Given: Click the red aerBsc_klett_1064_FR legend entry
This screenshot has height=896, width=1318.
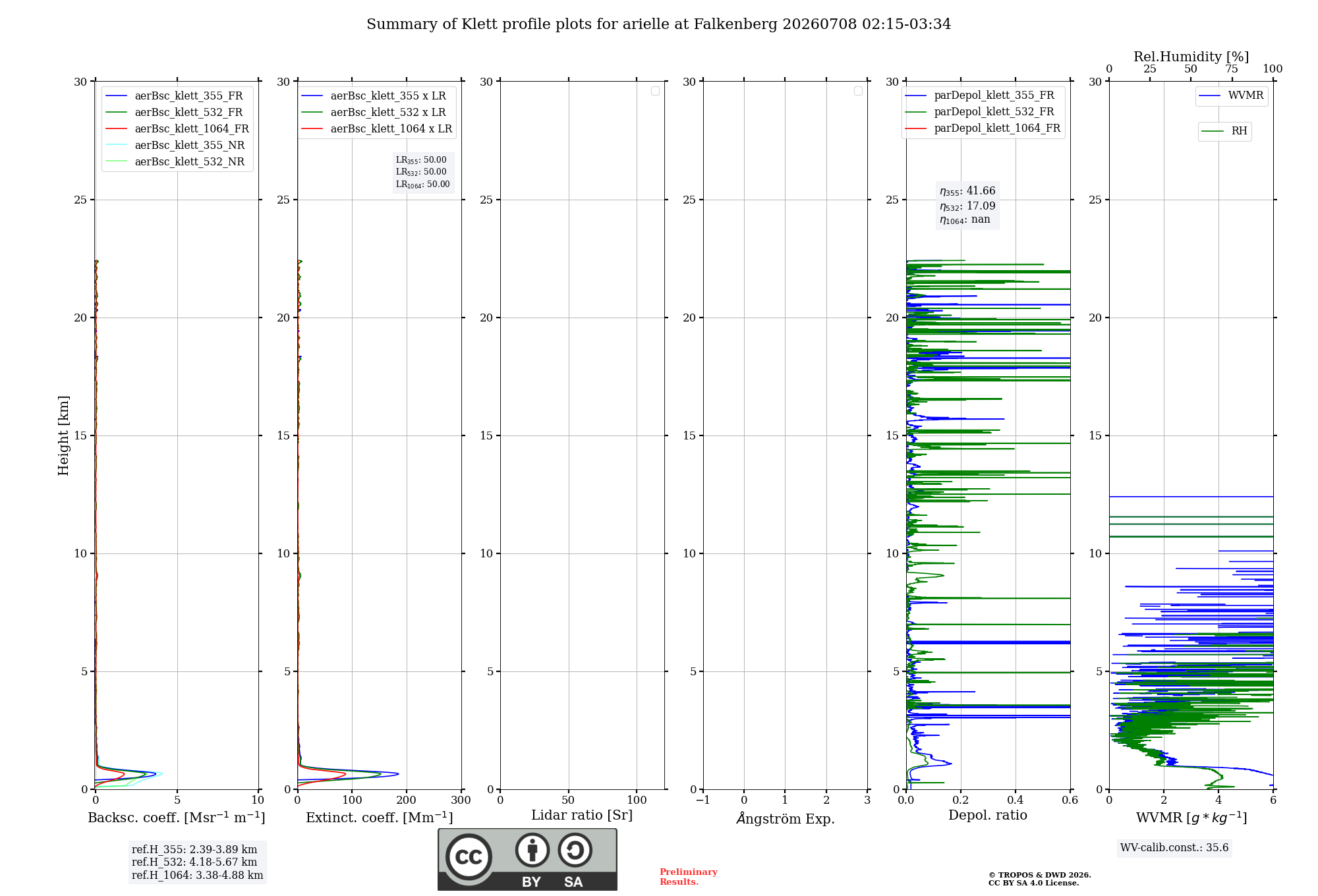Looking at the screenshot, I should point(177,129).
